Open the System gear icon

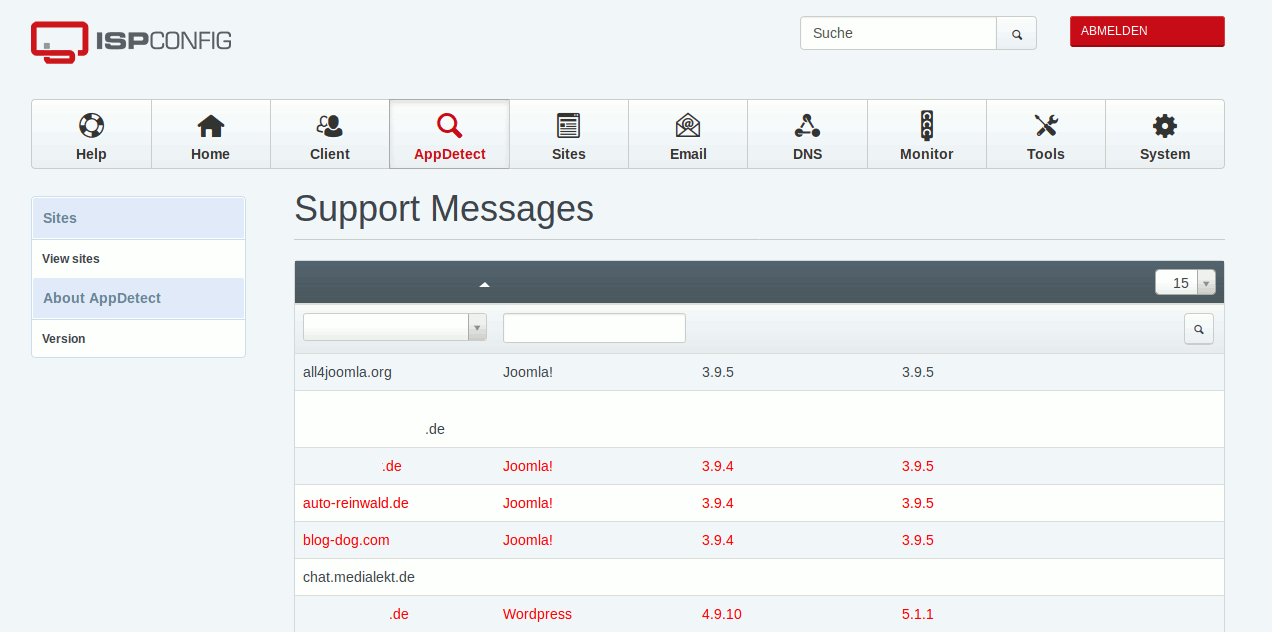1165,125
